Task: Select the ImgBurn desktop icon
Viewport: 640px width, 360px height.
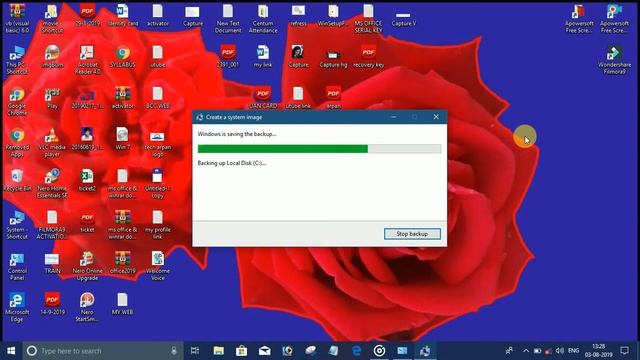Action: pos(52,57)
